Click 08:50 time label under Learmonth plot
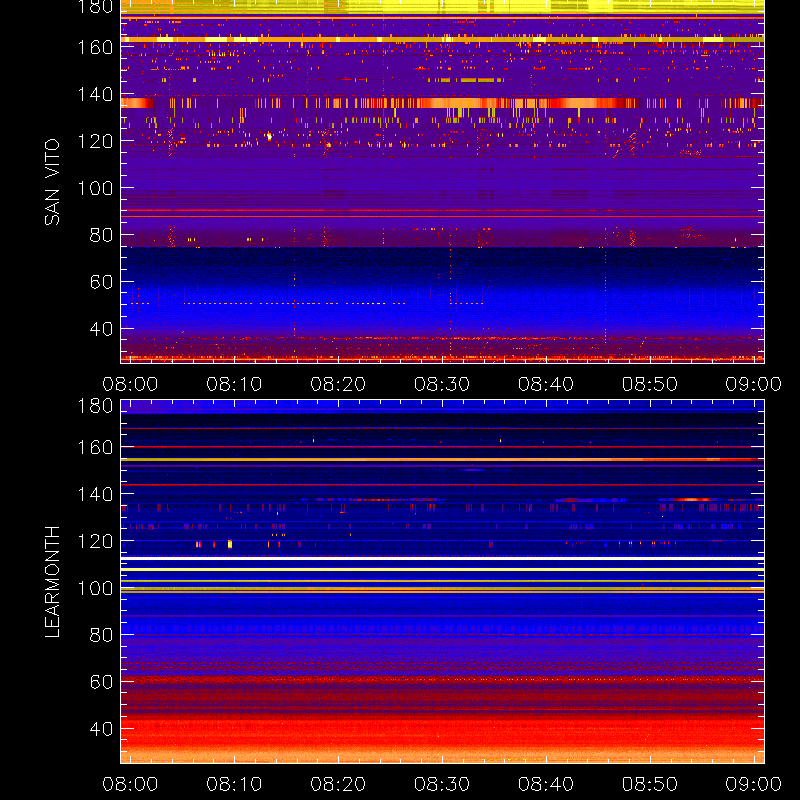This screenshot has width=800, height=800. pos(650,784)
